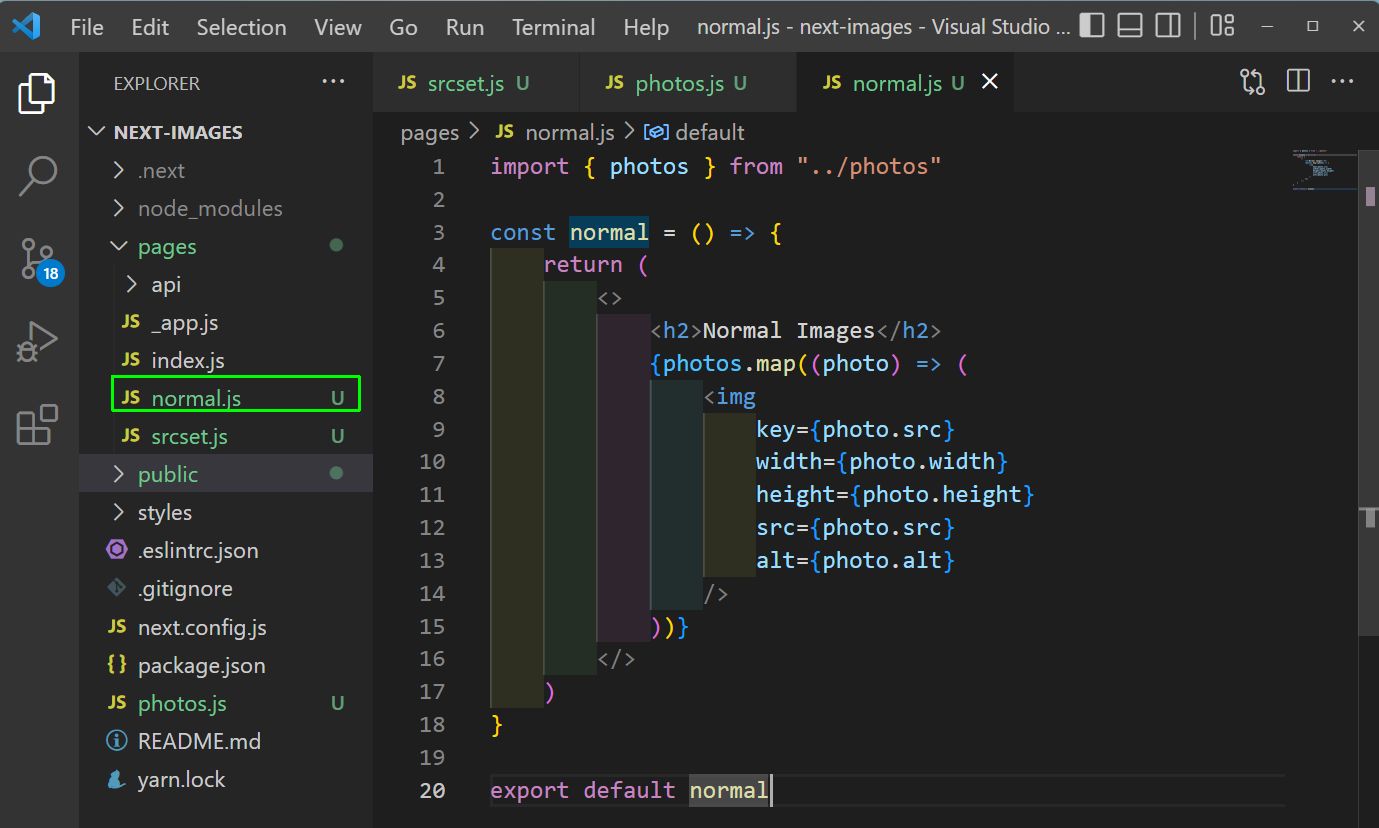The width and height of the screenshot is (1379, 828).
Task: Click JS icon of the photos.js tab
Action: (x=615, y=83)
